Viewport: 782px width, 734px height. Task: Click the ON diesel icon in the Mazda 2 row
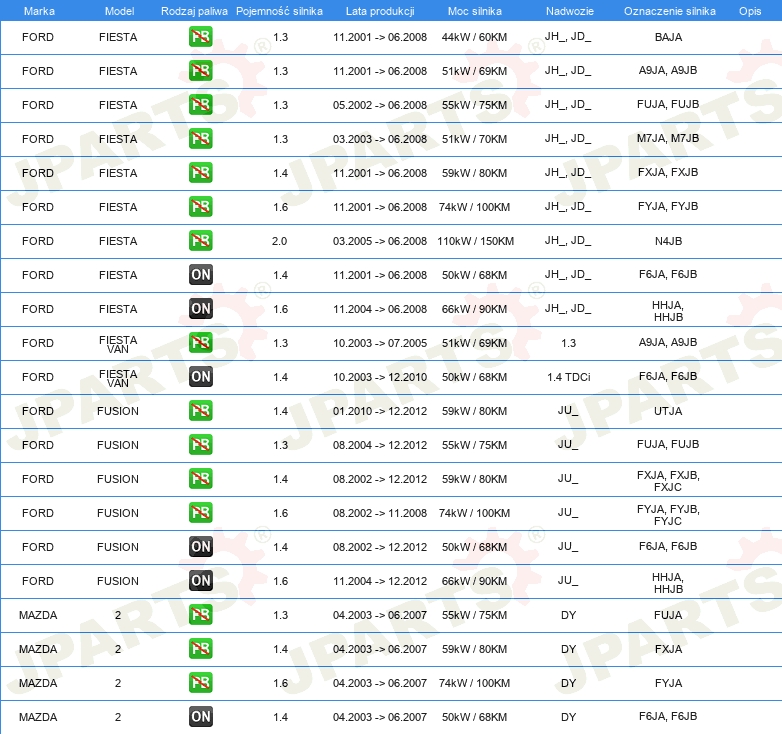click(200, 717)
